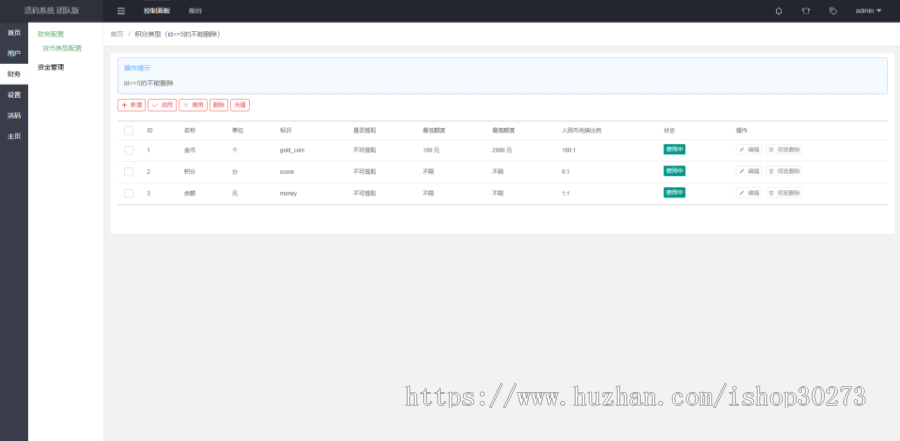Click the 充值 (recharge) button
900x441 pixels.
coord(240,105)
